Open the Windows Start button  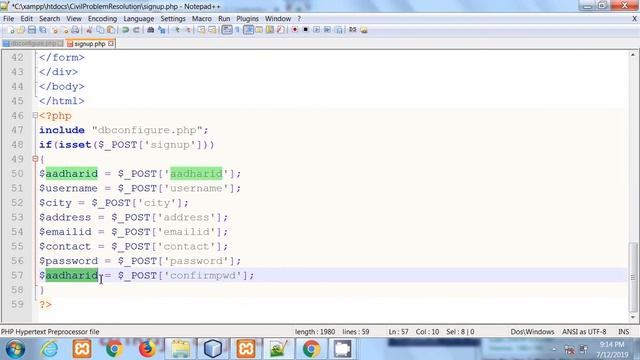click(x=15, y=349)
